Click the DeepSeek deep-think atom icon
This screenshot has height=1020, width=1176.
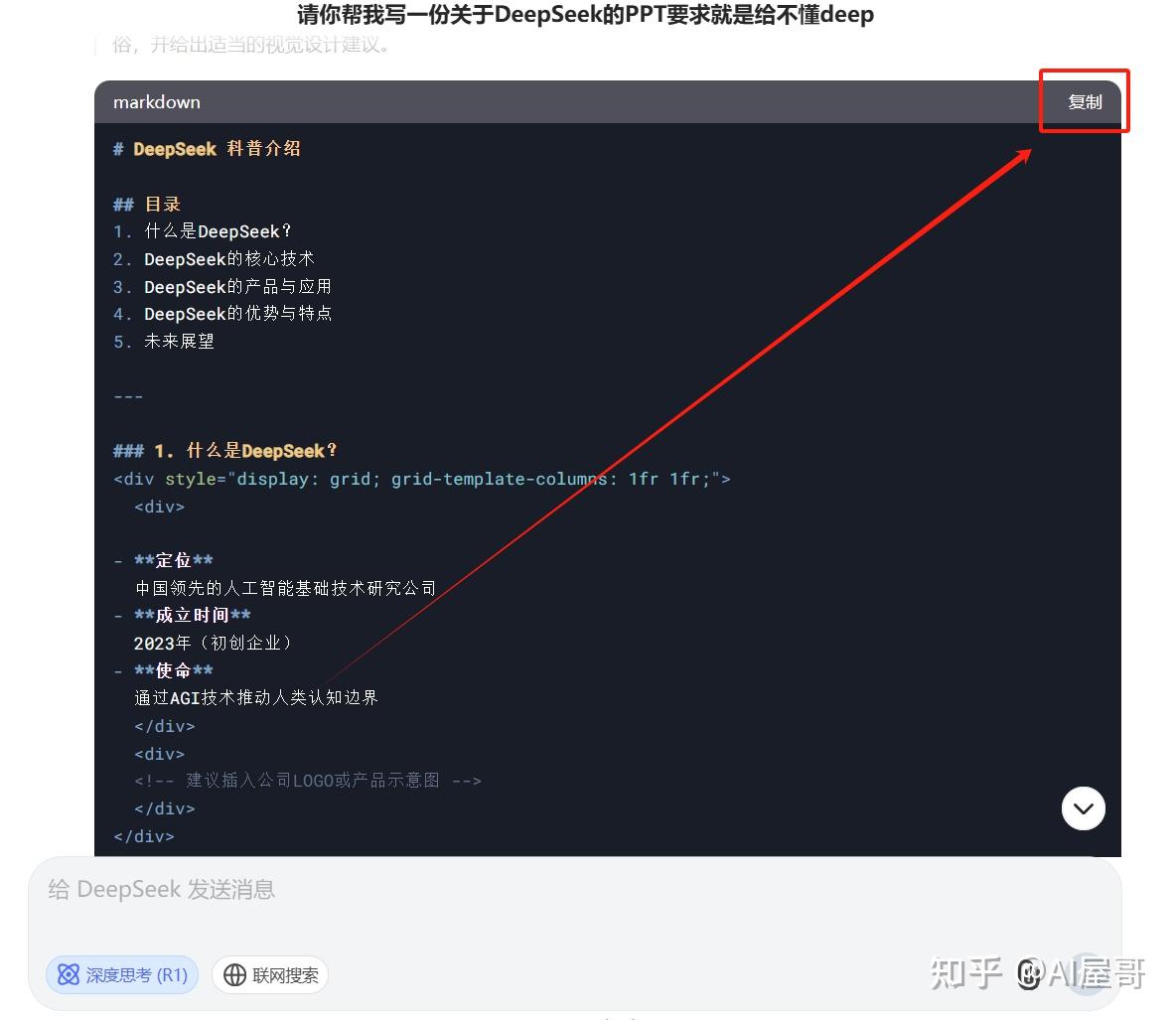tap(68, 974)
